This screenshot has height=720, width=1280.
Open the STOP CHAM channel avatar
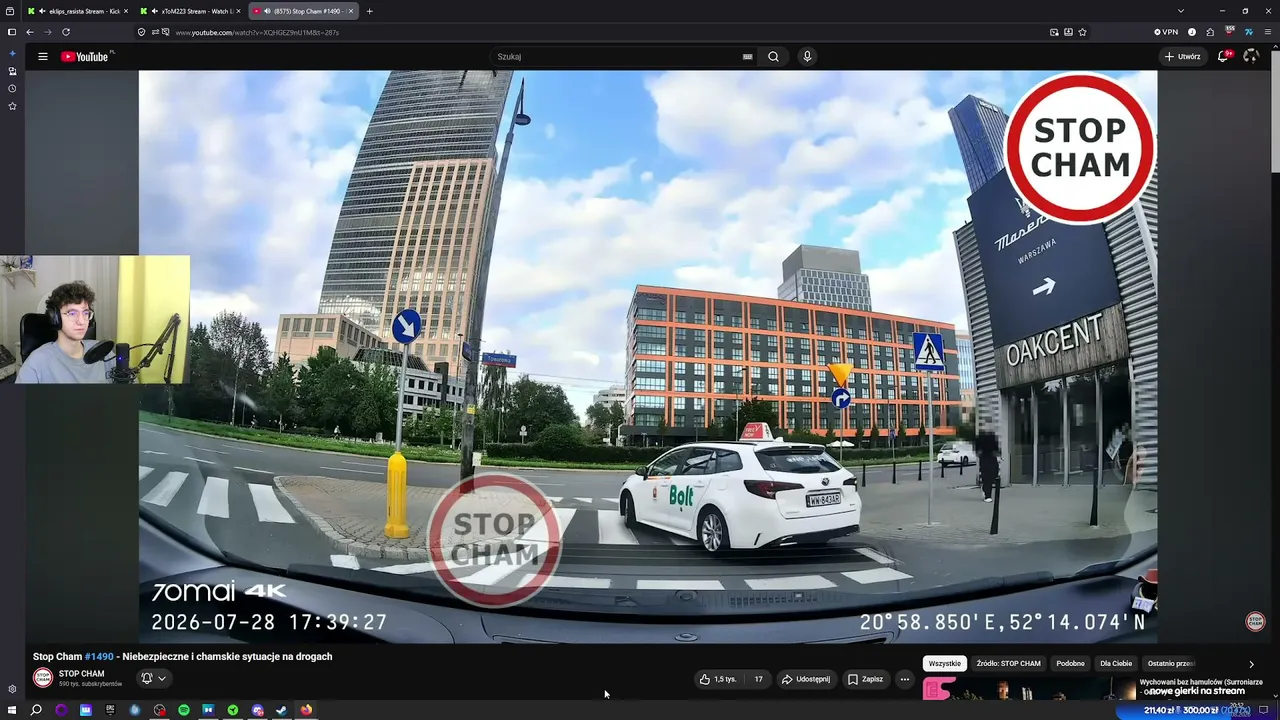tap(43, 678)
